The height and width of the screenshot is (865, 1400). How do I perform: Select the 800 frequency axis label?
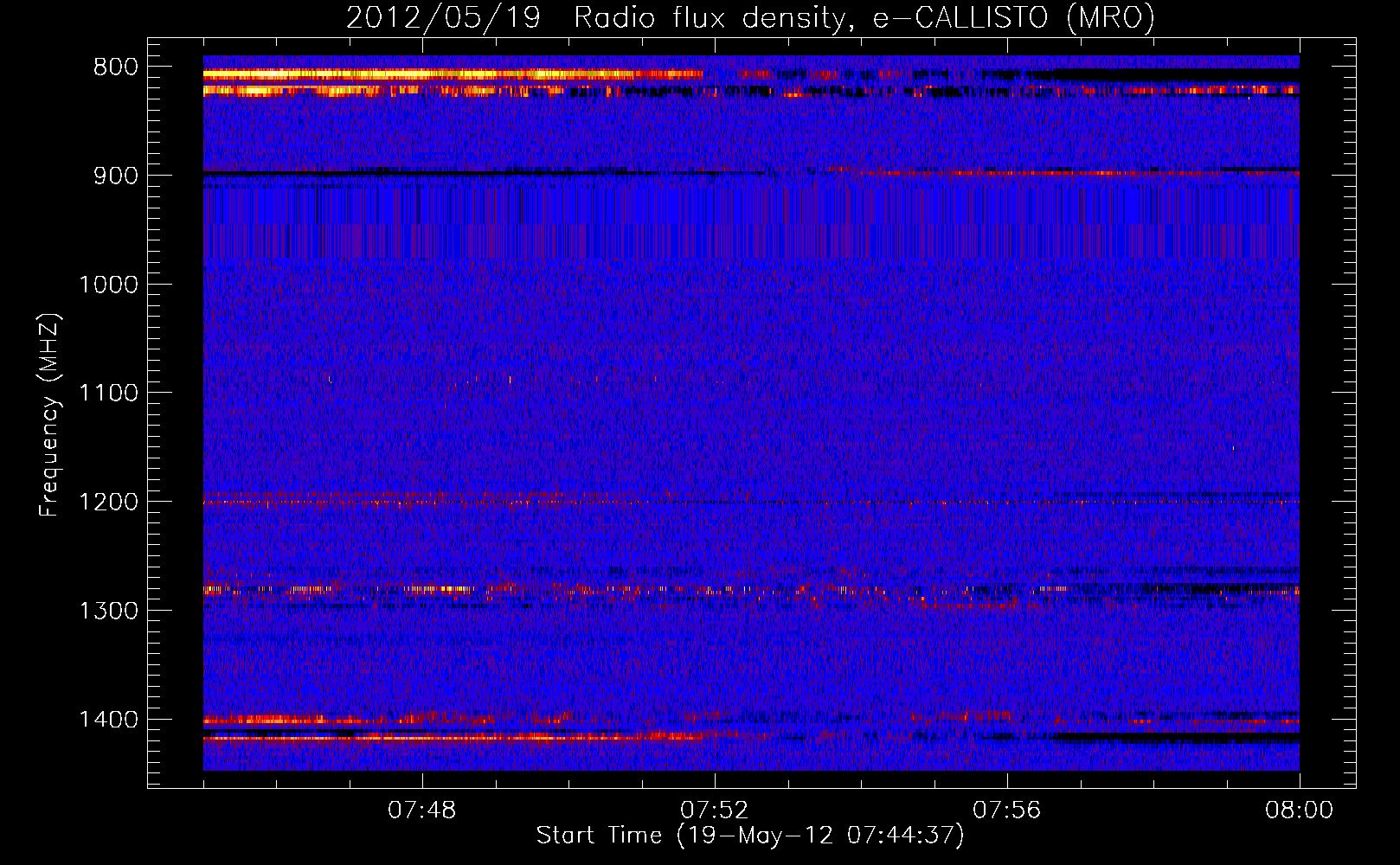point(116,67)
